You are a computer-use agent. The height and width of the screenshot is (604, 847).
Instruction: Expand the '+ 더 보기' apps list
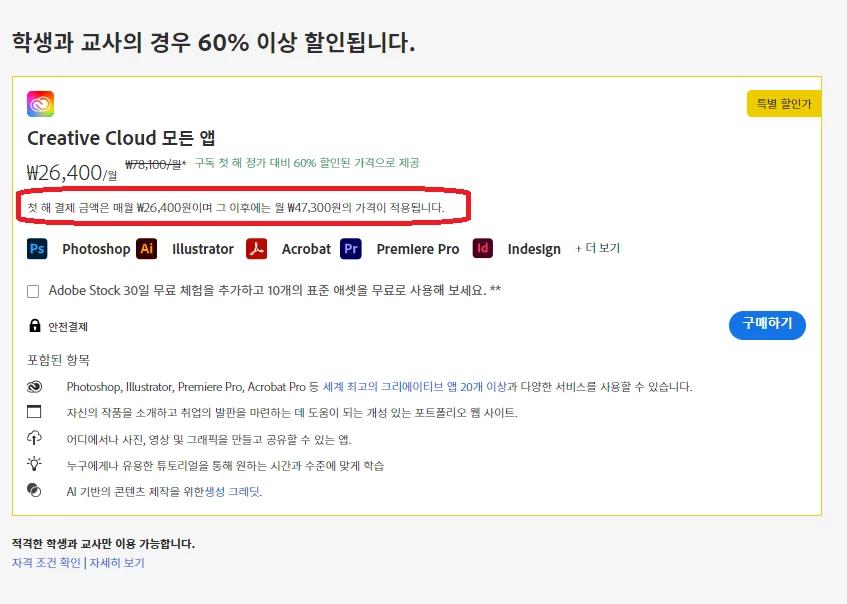597,248
